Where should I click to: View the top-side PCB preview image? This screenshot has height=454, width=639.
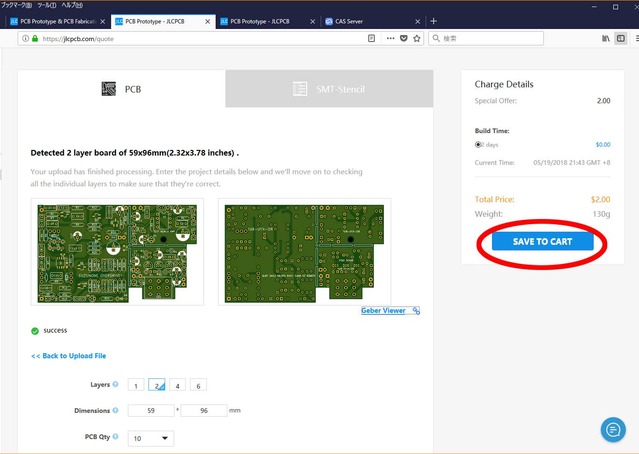tap(117, 252)
